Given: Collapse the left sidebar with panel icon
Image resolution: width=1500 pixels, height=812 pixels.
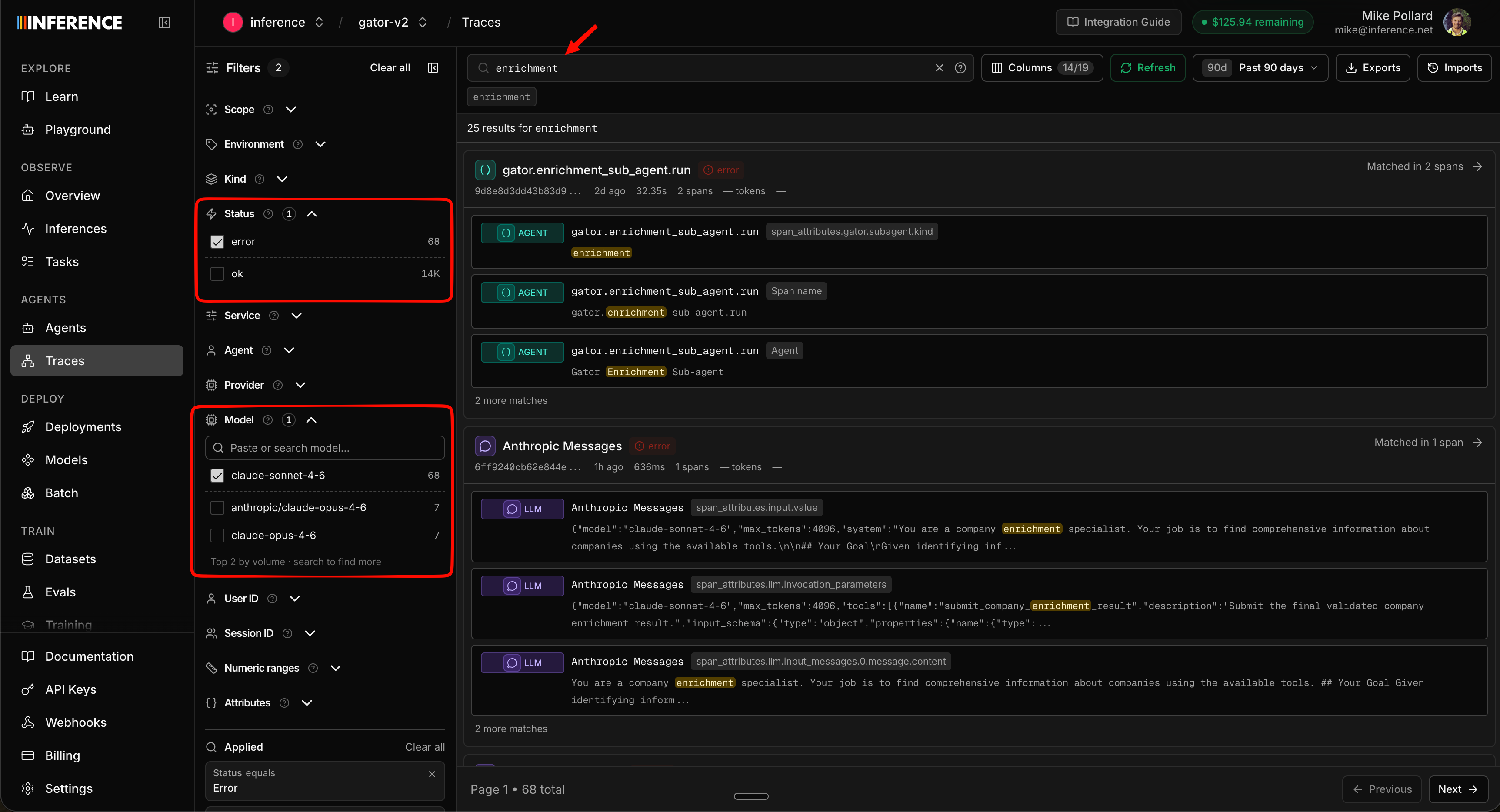Looking at the screenshot, I should coord(164,22).
